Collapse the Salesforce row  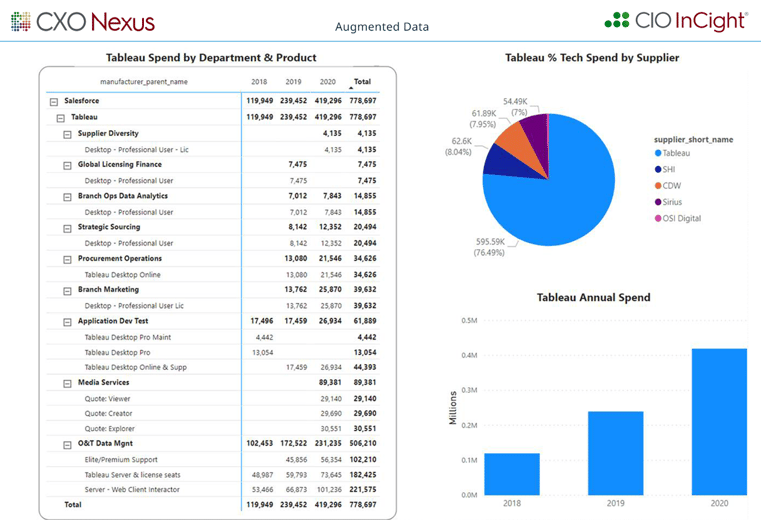[x=53, y=101]
